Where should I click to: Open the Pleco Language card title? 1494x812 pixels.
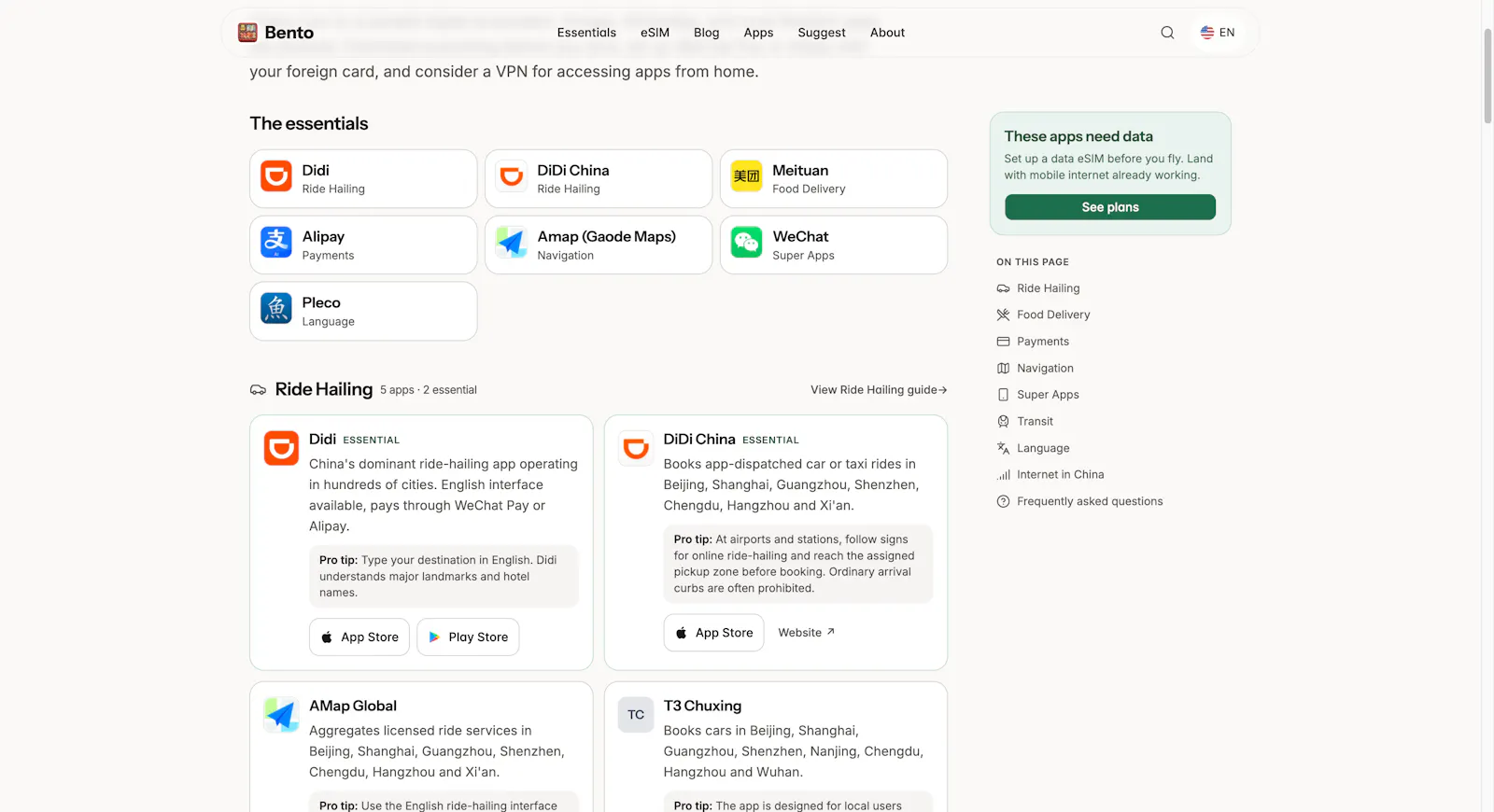(321, 303)
